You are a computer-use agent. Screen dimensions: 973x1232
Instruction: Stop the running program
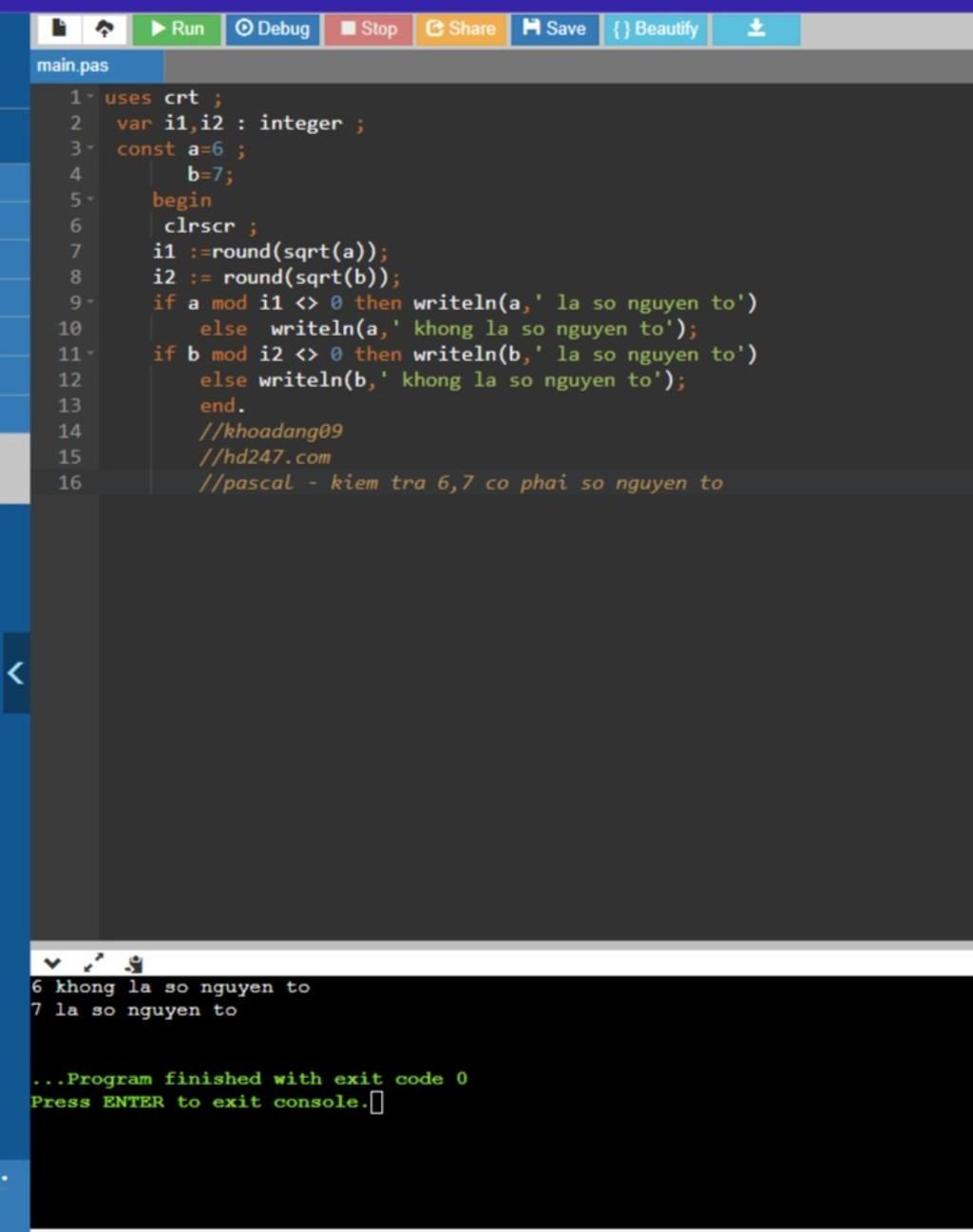369,29
